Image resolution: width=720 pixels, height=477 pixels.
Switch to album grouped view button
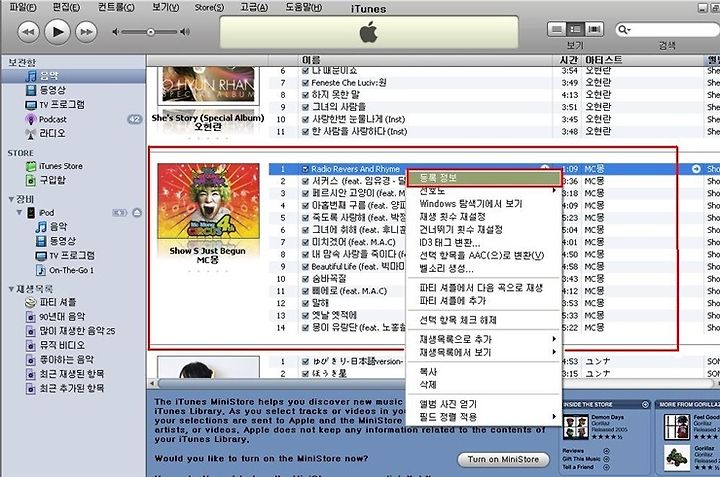575,29
